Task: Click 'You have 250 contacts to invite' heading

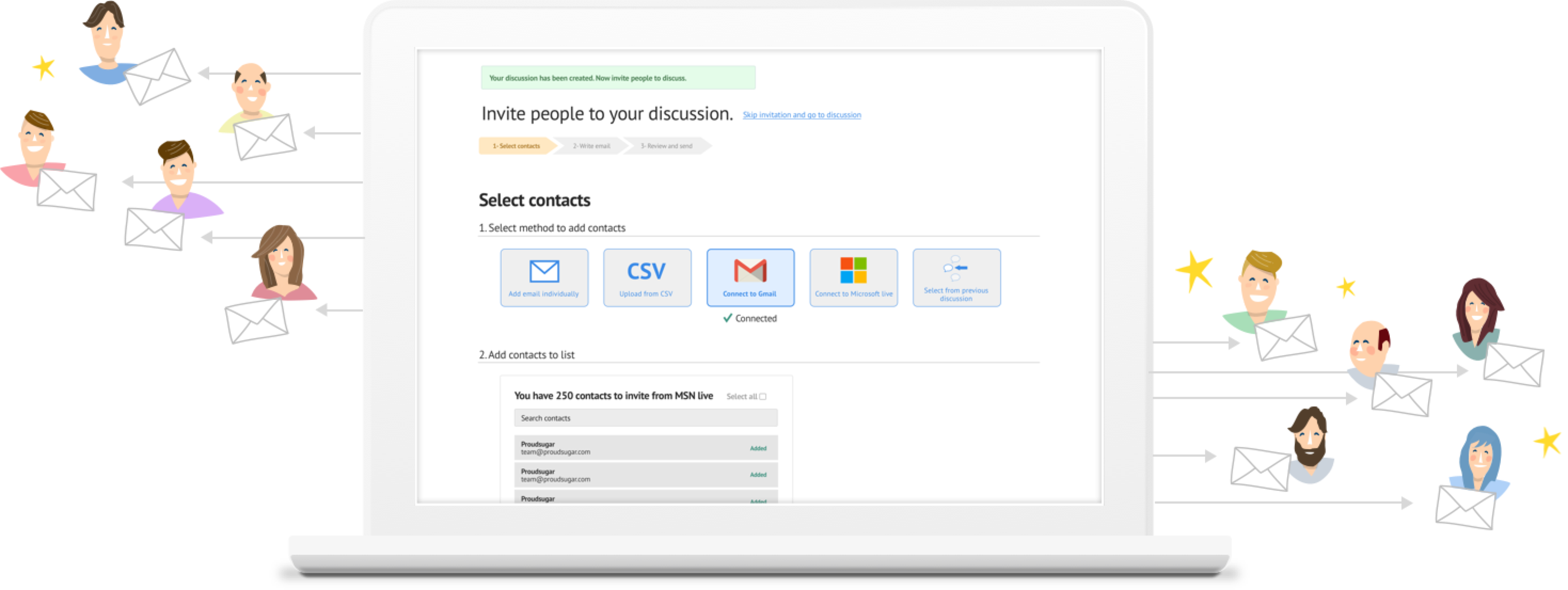Action: pyautogui.click(x=614, y=395)
